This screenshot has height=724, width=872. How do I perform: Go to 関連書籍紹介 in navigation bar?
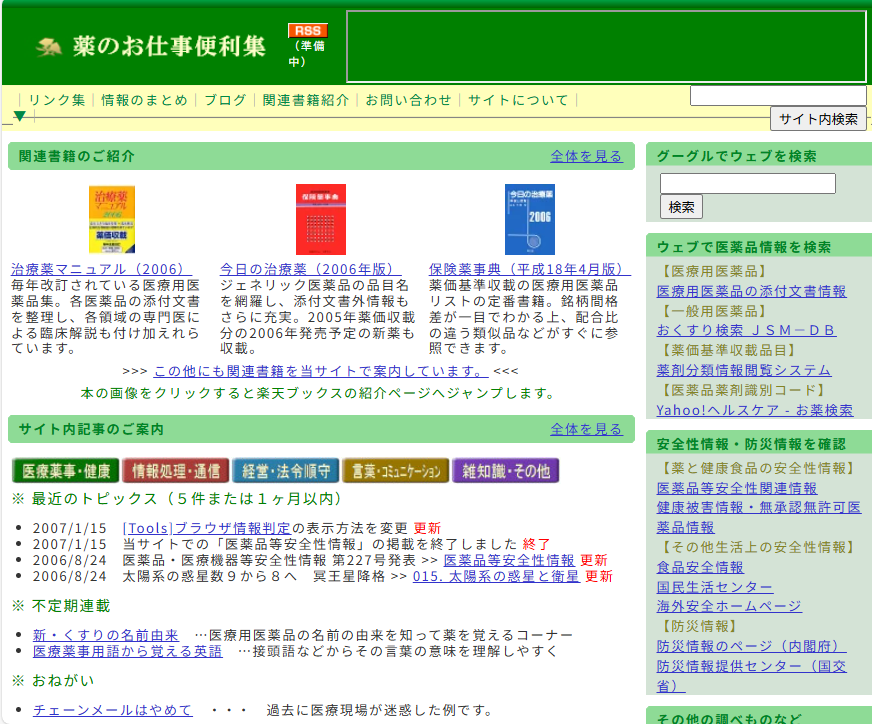tap(306, 100)
